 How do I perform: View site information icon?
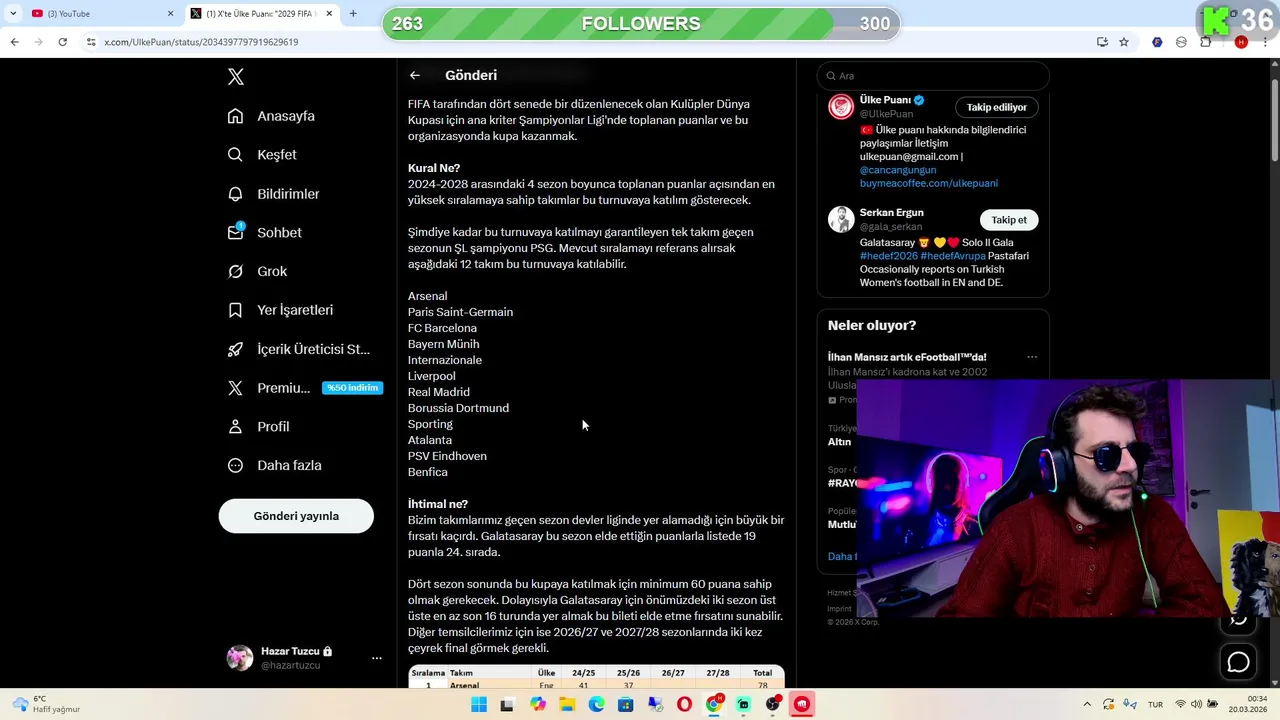(x=91, y=42)
